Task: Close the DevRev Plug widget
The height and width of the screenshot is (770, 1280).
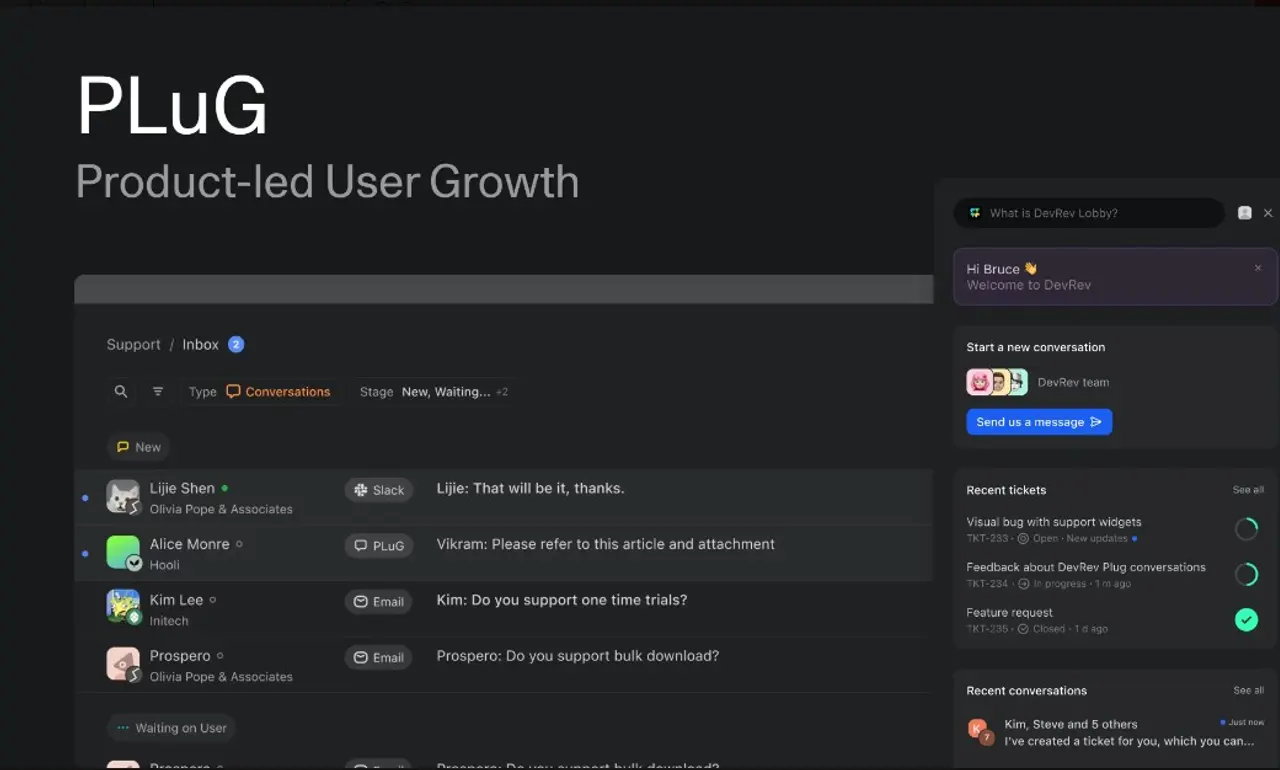Action: click(x=1268, y=213)
